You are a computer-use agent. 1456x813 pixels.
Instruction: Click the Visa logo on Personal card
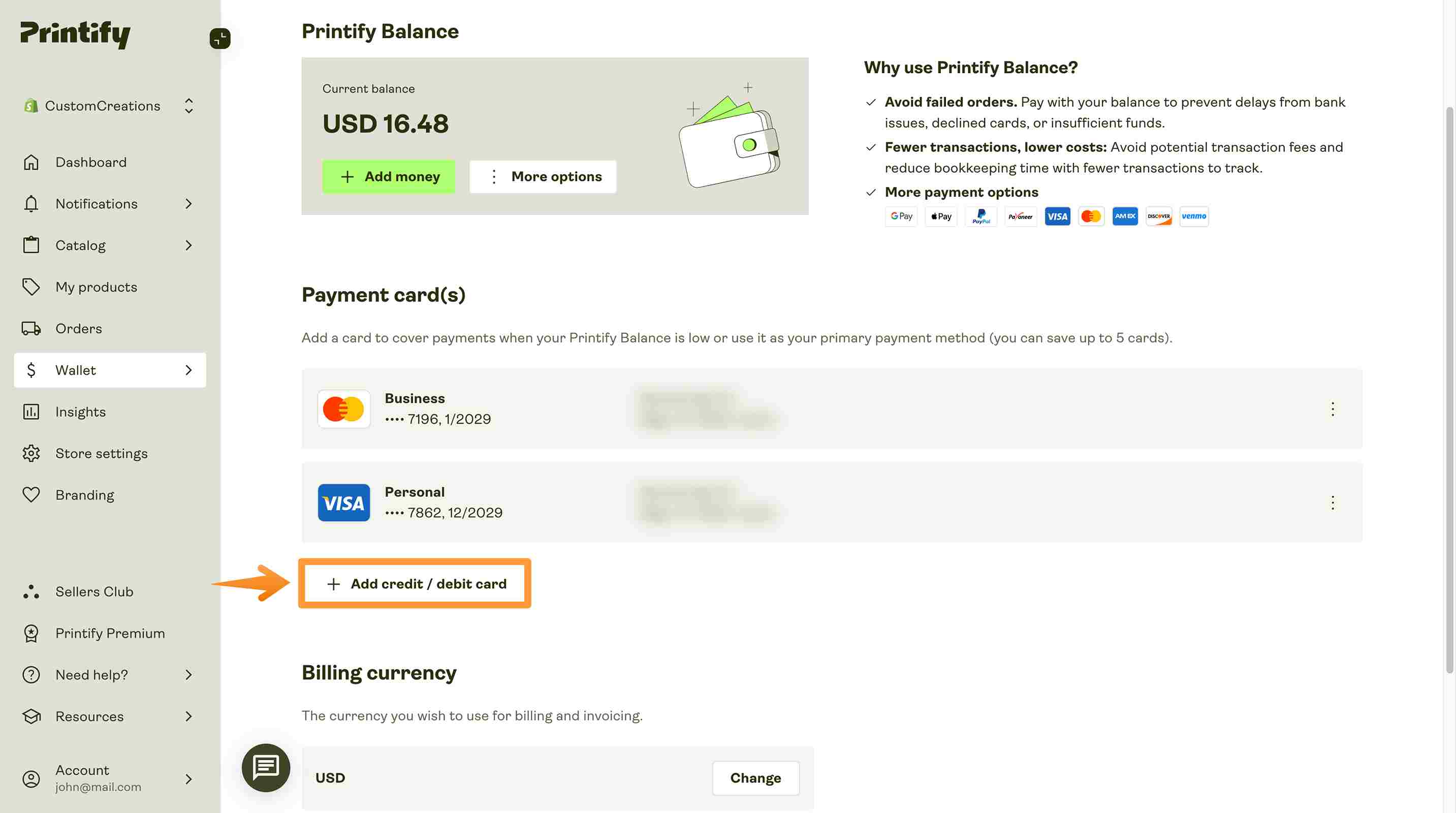coord(343,503)
